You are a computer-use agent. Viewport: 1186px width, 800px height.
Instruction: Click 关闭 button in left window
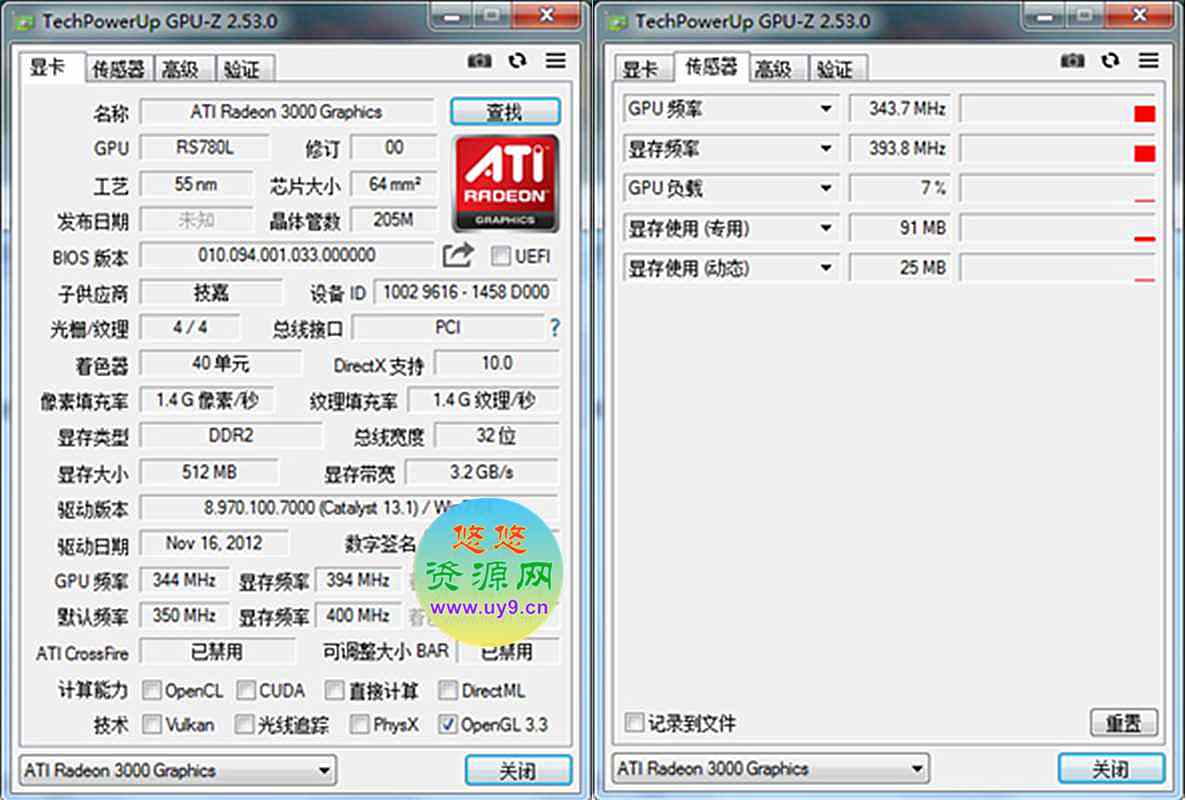tap(518, 771)
